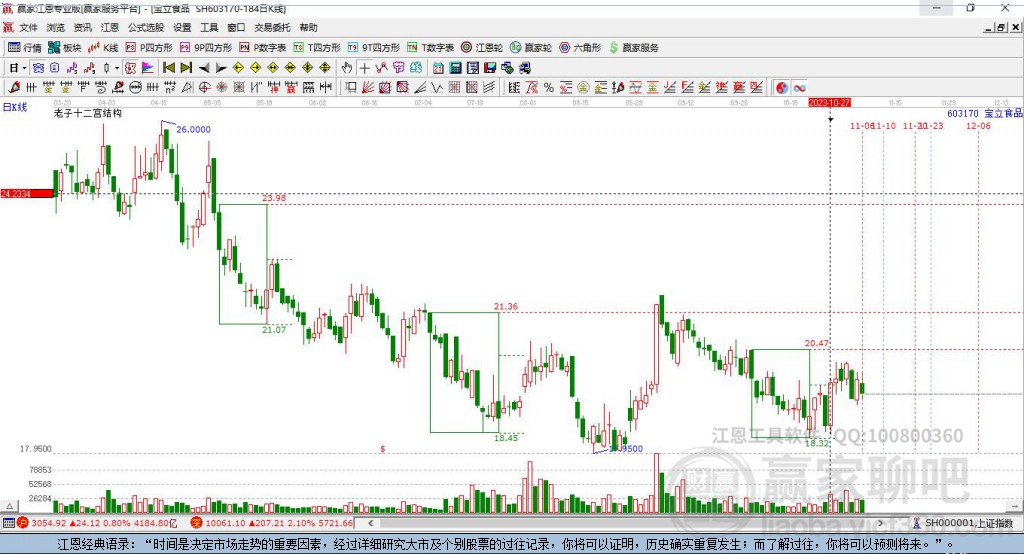Image resolution: width=1024 pixels, height=554 pixels.
Task: Open the 资讯 menu
Action: pos(82,27)
